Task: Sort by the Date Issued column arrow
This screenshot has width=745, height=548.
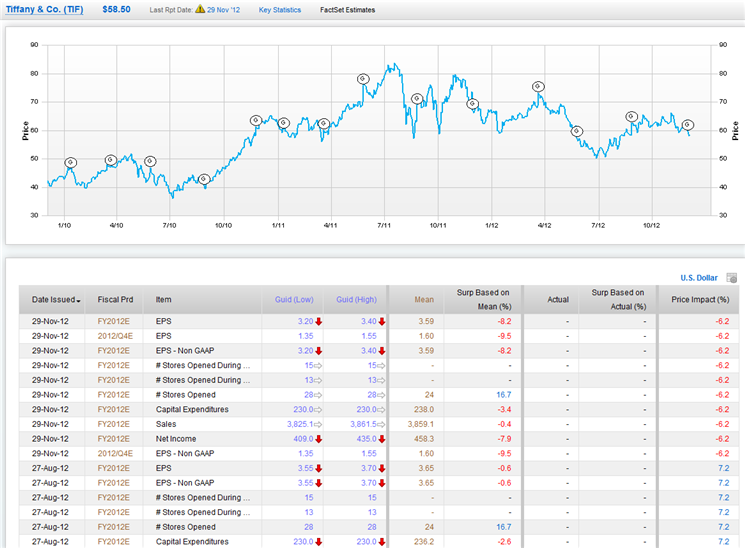Action: pyautogui.click(x=78, y=301)
